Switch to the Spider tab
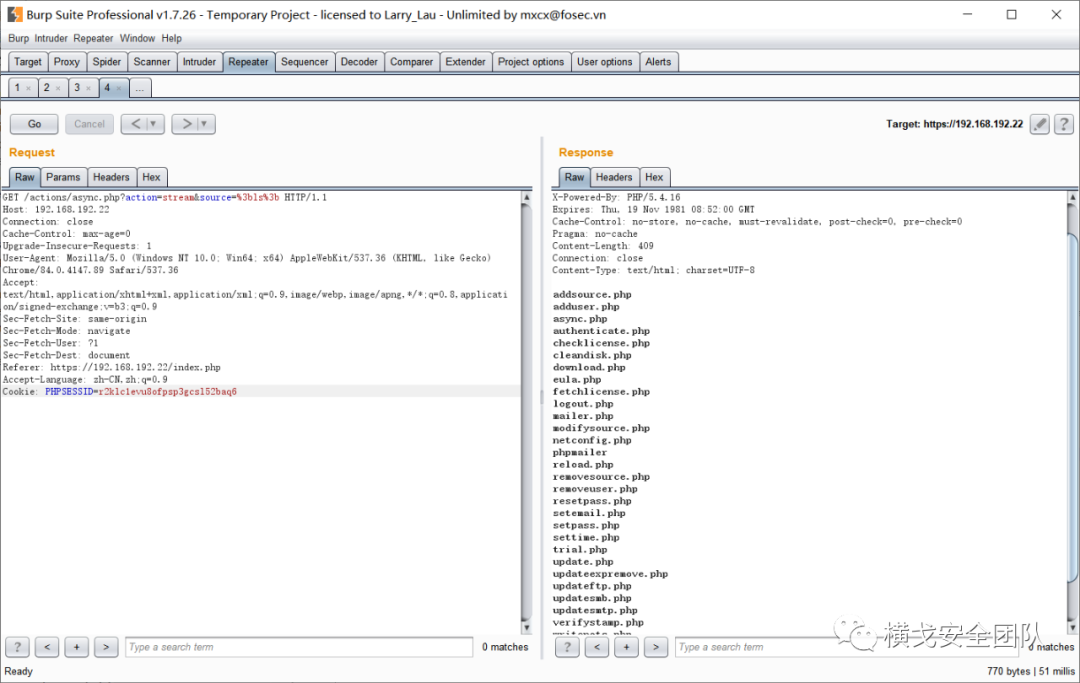 click(107, 62)
